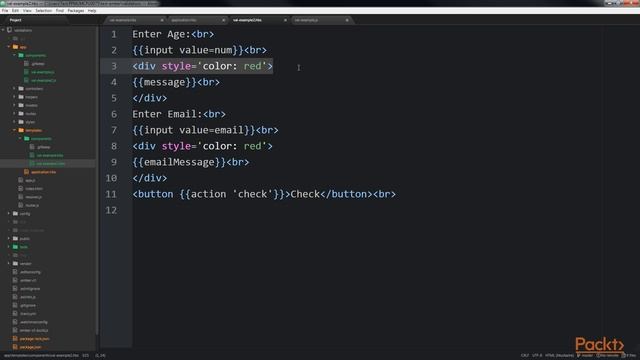Expand the helpers folder
640x360 pixels.
[14, 97]
